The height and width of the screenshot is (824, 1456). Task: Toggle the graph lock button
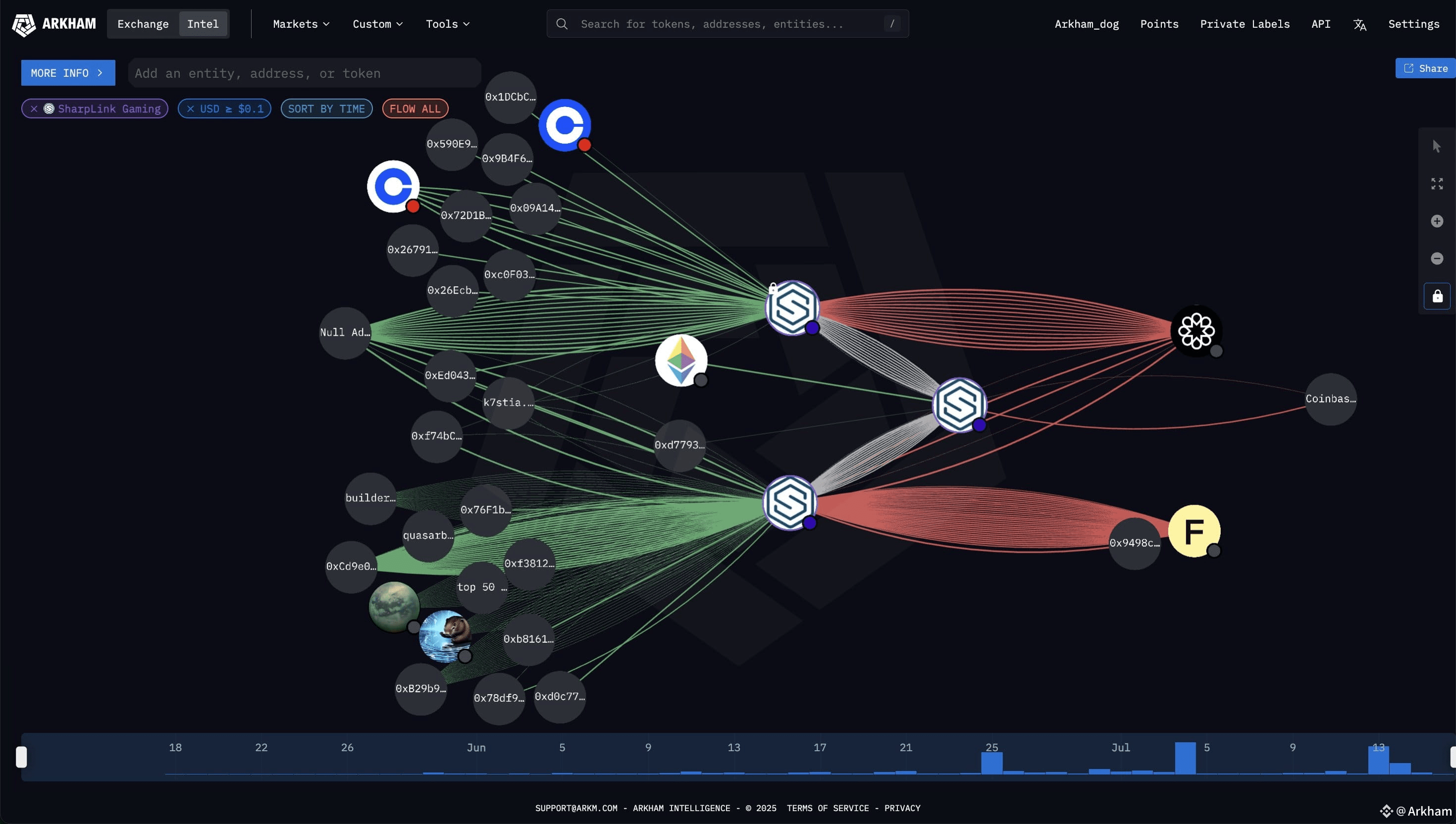pos(1437,296)
